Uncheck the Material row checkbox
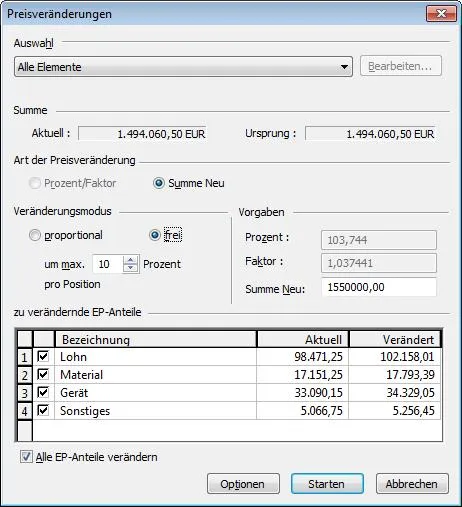Screen dimensions: 462x507 point(43,374)
